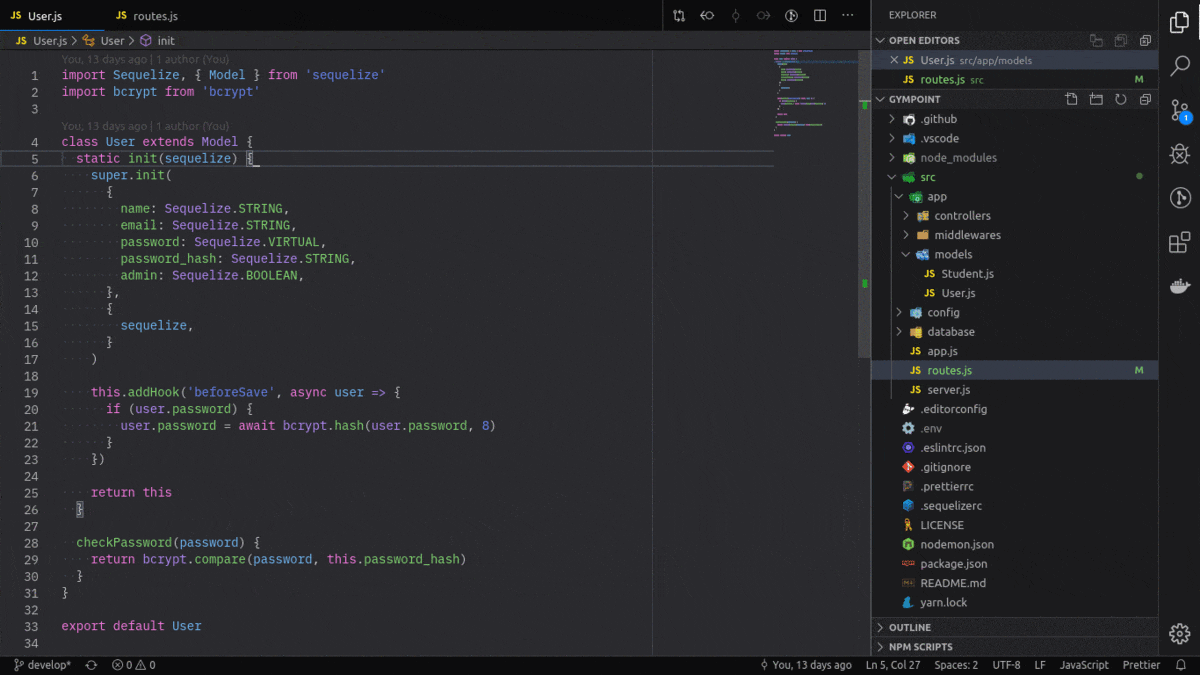Screen dimensions: 1200x675
Task: Collapse the src folder
Action: (892, 177)
